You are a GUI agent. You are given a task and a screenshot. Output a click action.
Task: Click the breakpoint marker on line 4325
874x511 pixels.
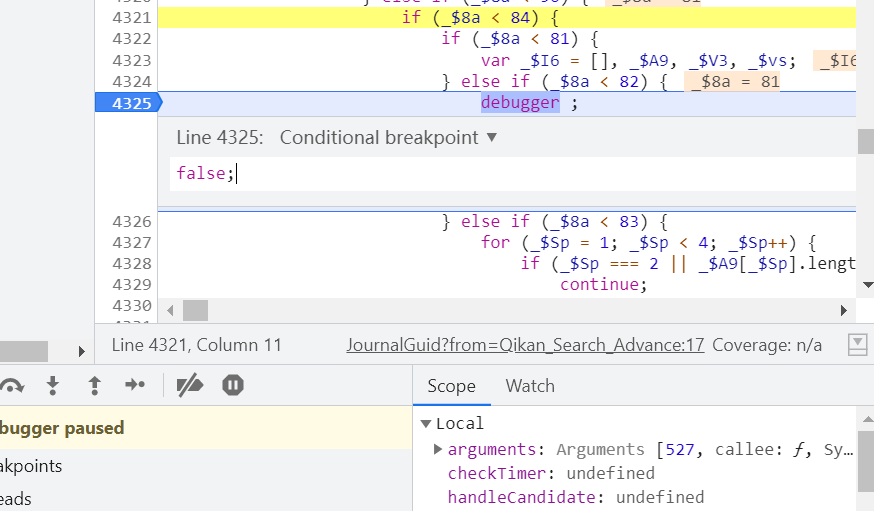click(129, 103)
